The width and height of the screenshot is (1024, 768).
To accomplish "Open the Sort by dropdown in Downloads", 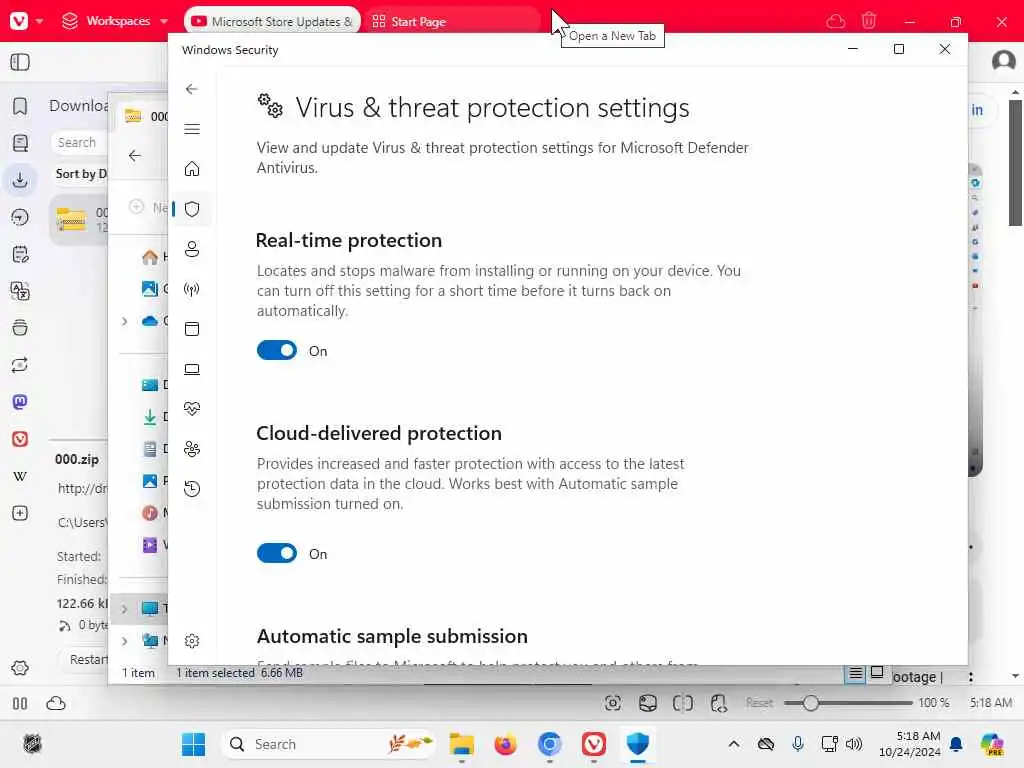I will (x=81, y=174).
